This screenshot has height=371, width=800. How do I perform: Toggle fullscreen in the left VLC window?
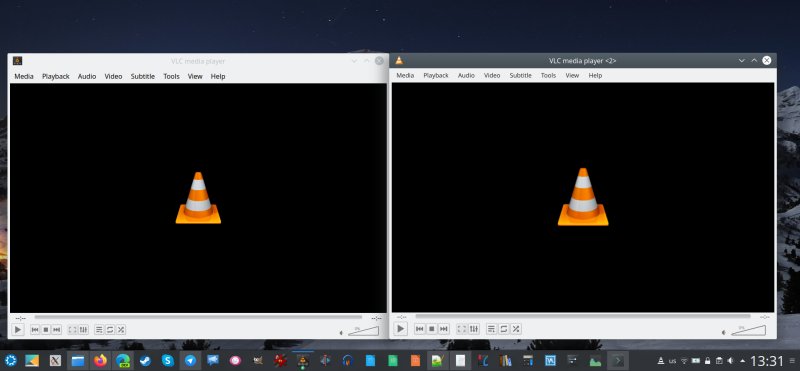click(x=72, y=330)
